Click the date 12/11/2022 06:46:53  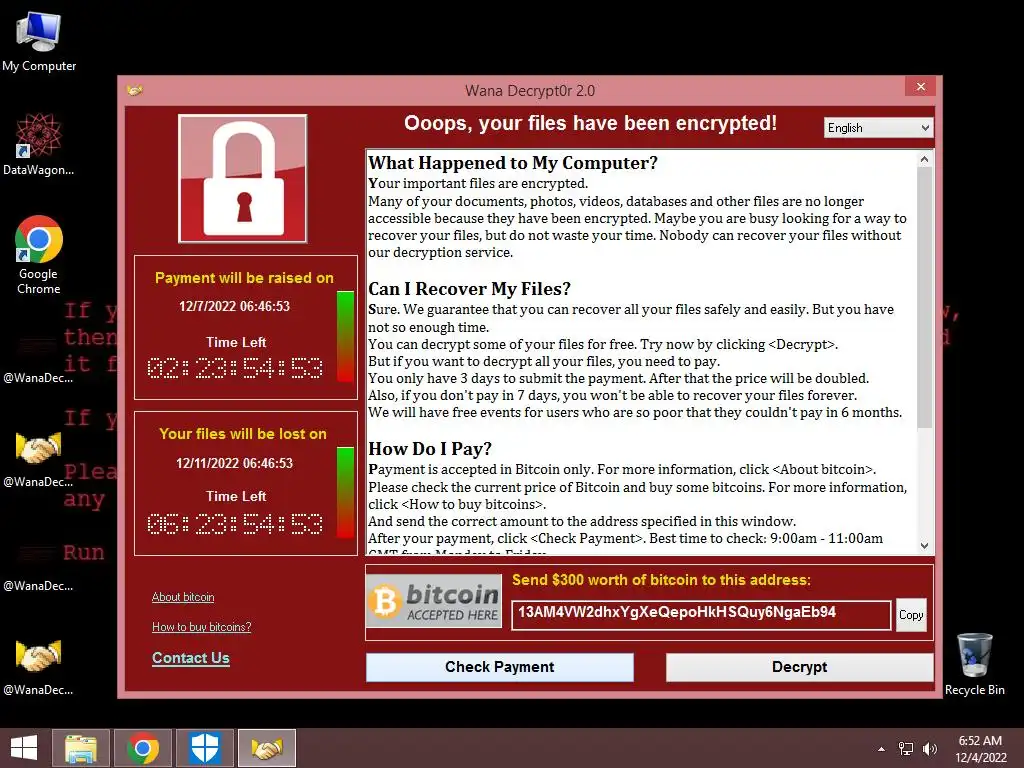coord(234,463)
